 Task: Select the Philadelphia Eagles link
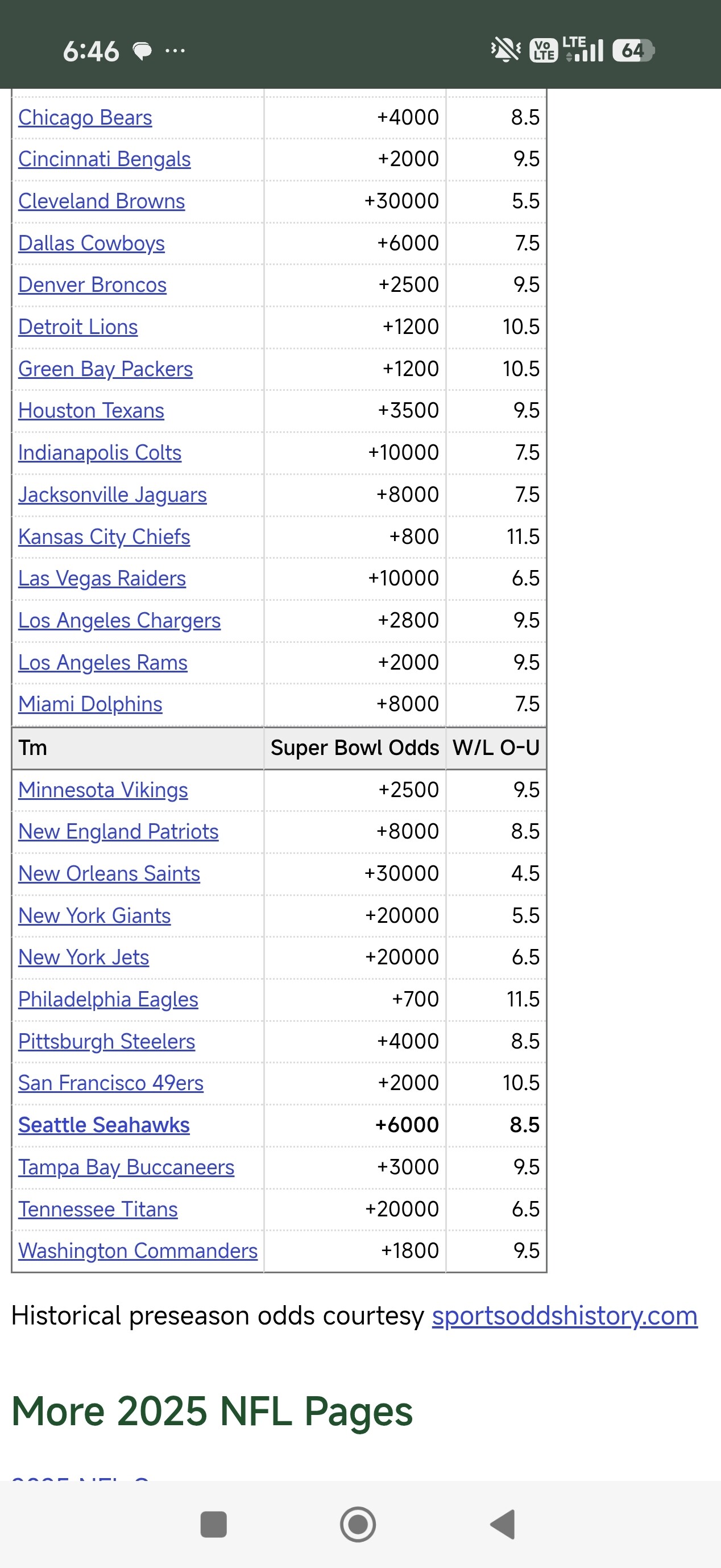(108, 1000)
